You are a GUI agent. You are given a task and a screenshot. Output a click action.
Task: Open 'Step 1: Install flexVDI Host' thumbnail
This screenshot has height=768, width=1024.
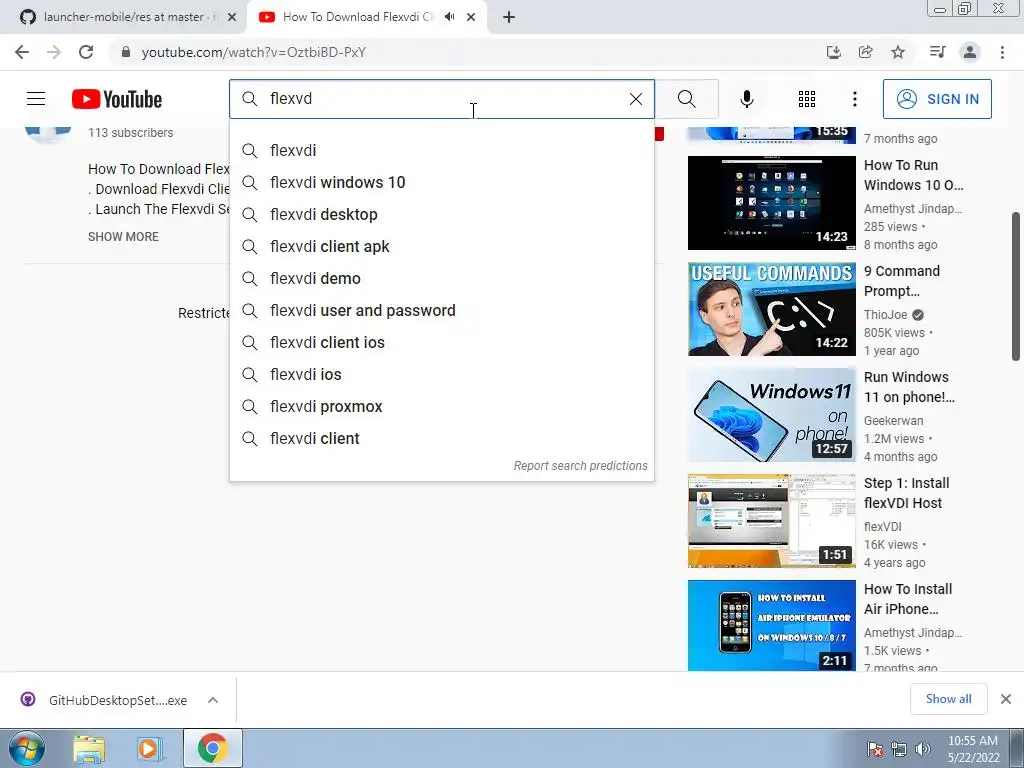click(771, 521)
